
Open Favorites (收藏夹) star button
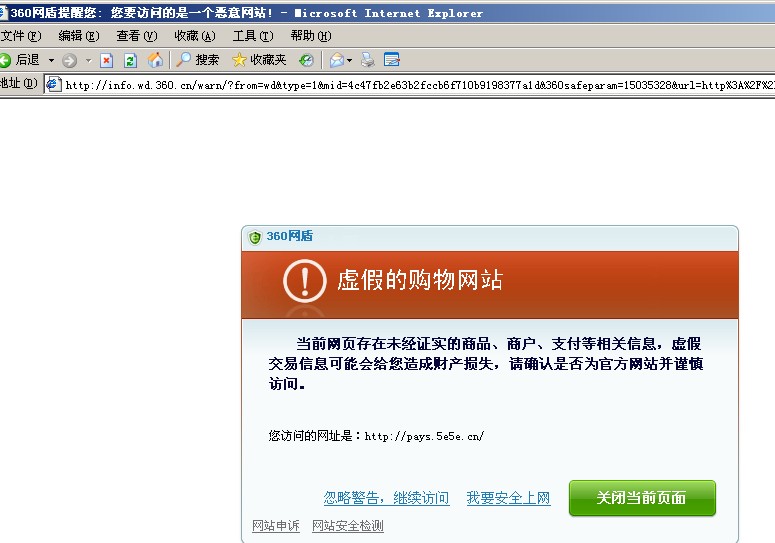pos(259,60)
